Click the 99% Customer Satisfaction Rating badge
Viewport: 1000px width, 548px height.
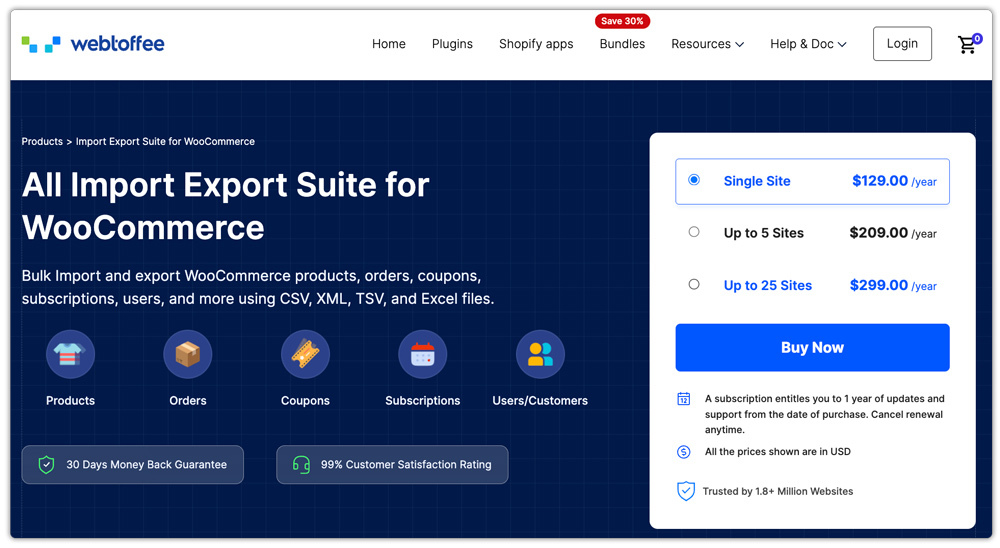coord(392,464)
